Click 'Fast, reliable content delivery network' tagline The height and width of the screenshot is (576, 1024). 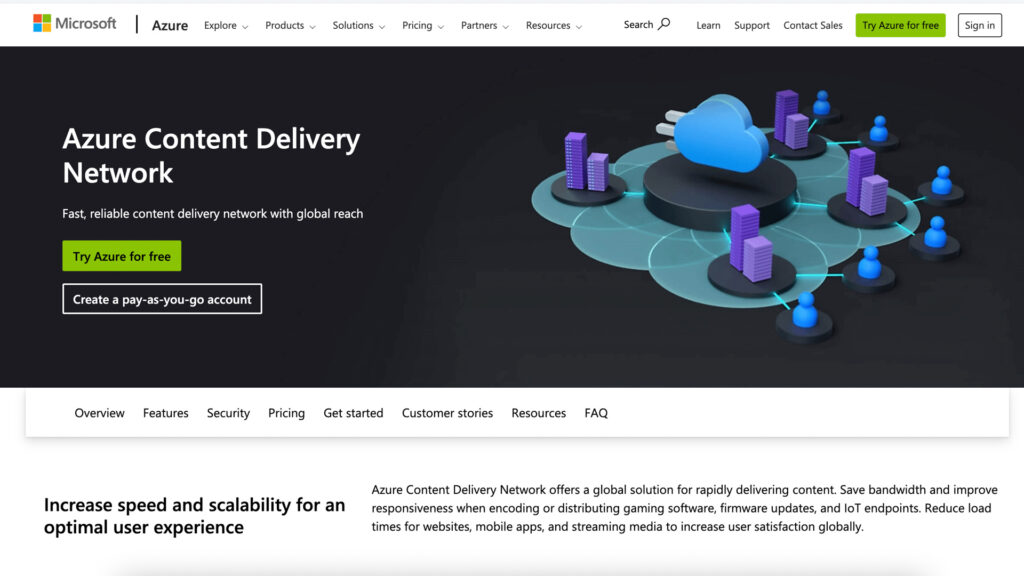pyautogui.click(x=212, y=214)
